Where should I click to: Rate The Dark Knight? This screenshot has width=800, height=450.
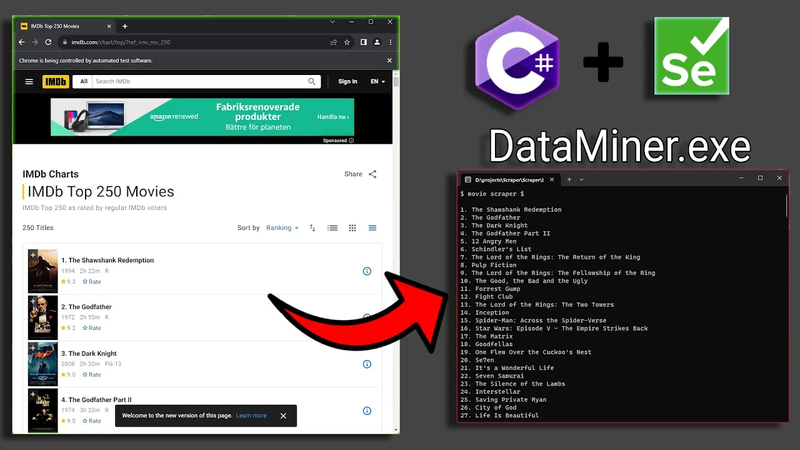(92, 374)
